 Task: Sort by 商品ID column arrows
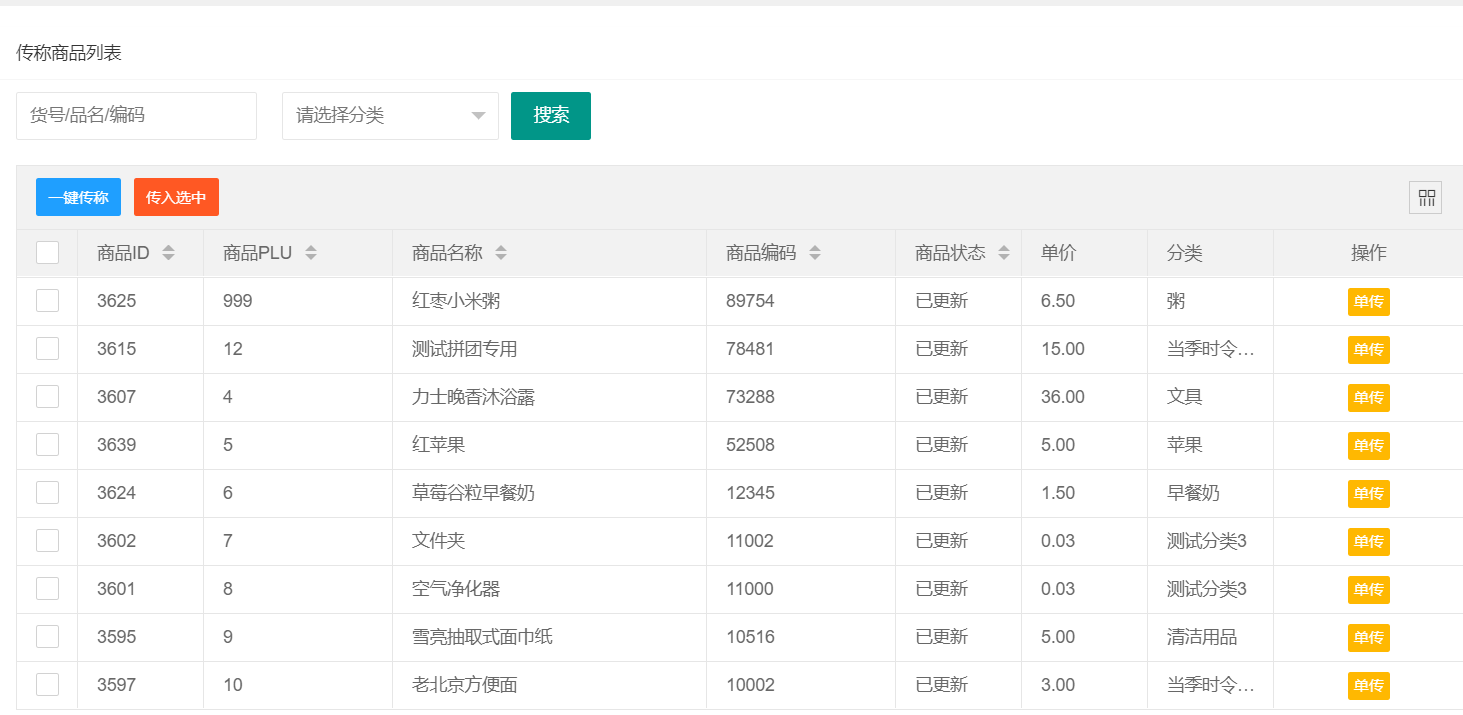168,253
